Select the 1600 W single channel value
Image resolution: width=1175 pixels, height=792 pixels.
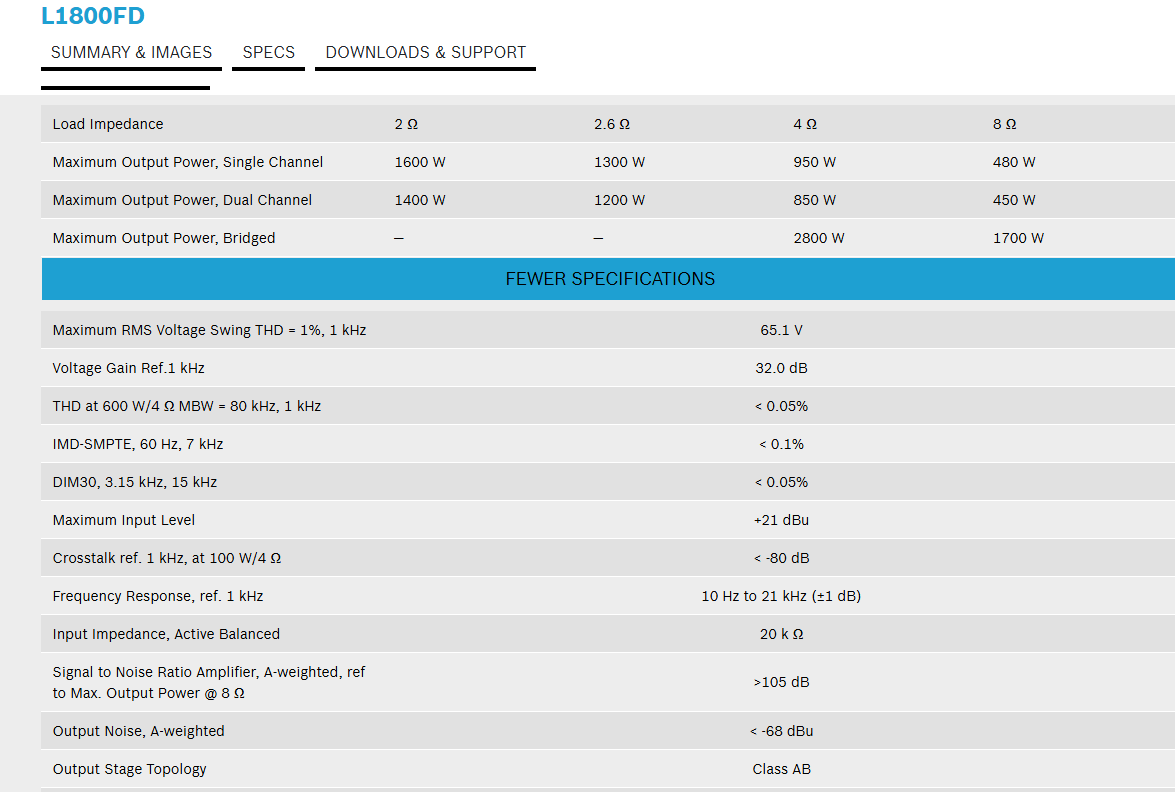click(x=420, y=162)
